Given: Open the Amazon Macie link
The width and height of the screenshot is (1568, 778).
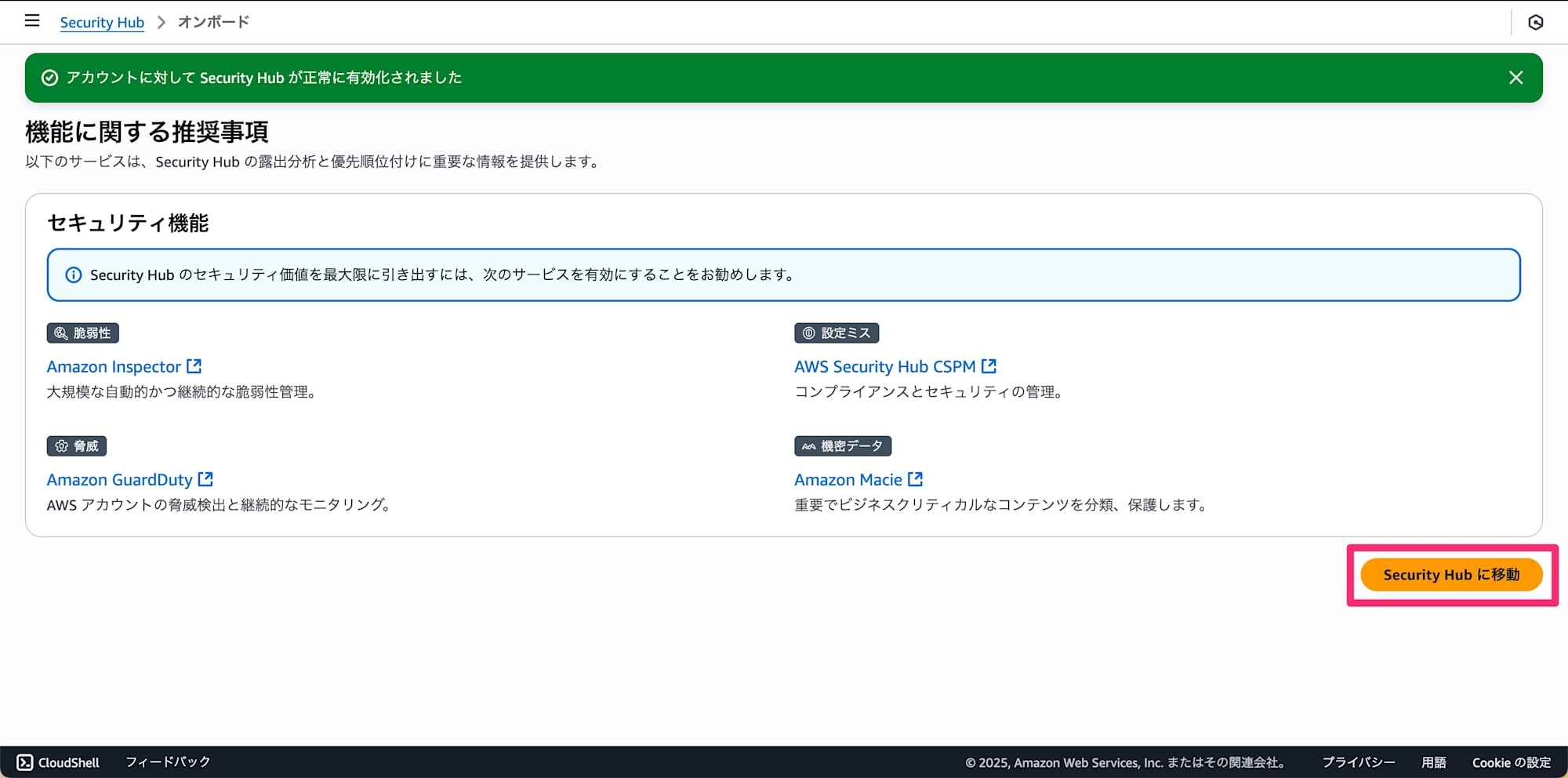Looking at the screenshot, I should click(848, 479).
